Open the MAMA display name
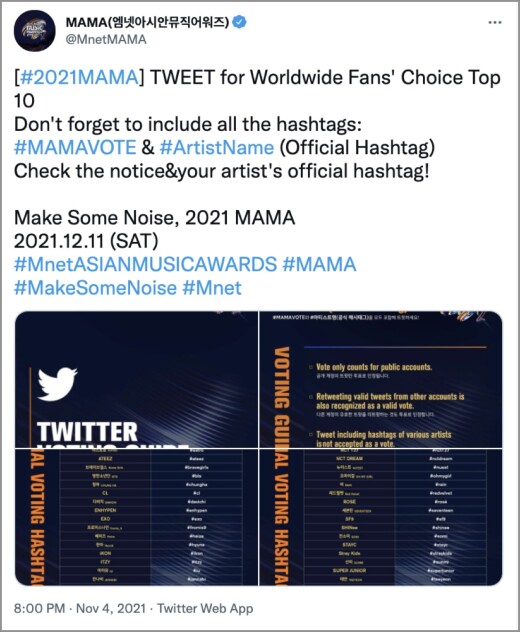The image size is (520, 632). (x=147, y=22)
